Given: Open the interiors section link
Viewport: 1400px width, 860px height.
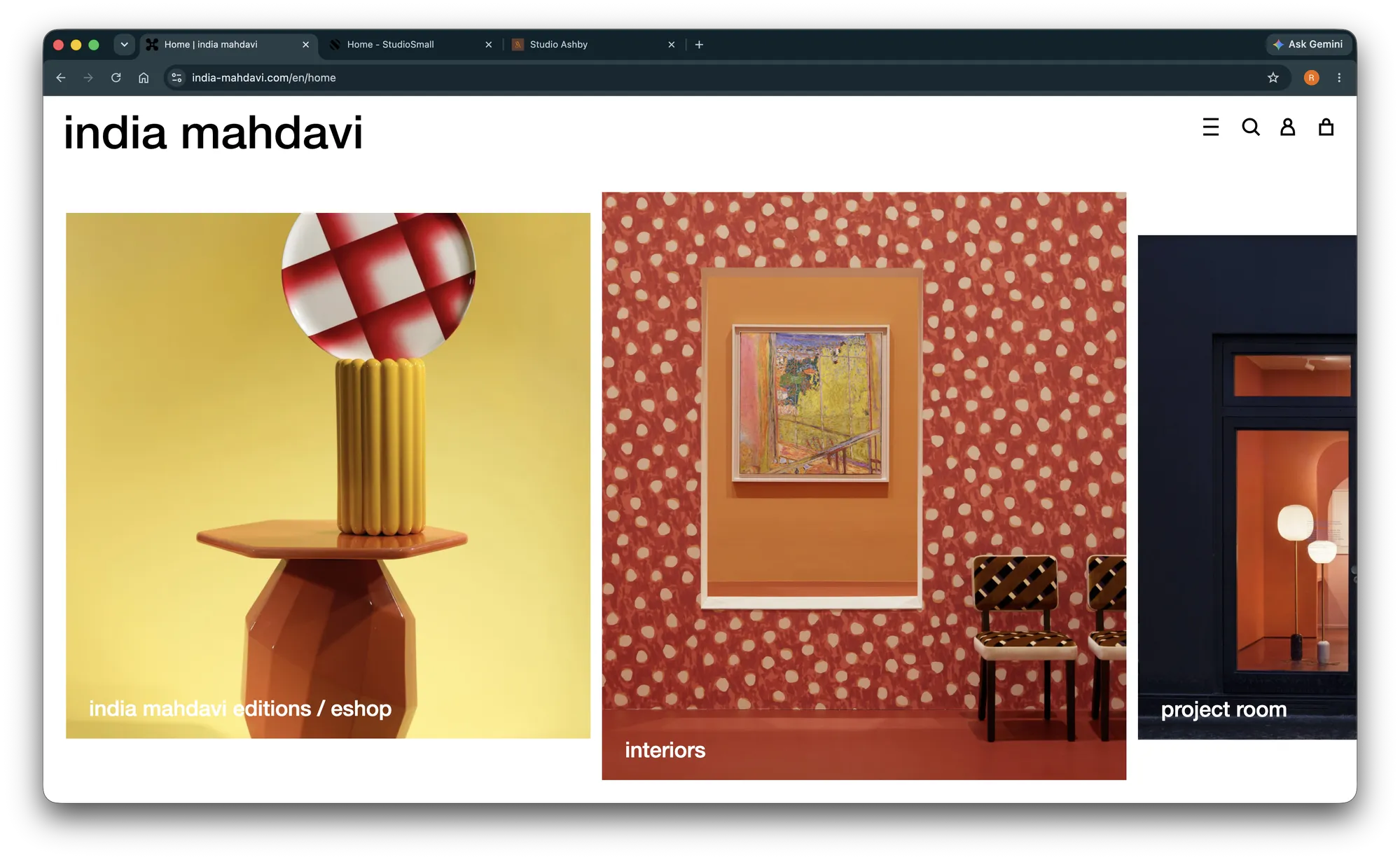Looking at the screenshot, I should [665, 750].
